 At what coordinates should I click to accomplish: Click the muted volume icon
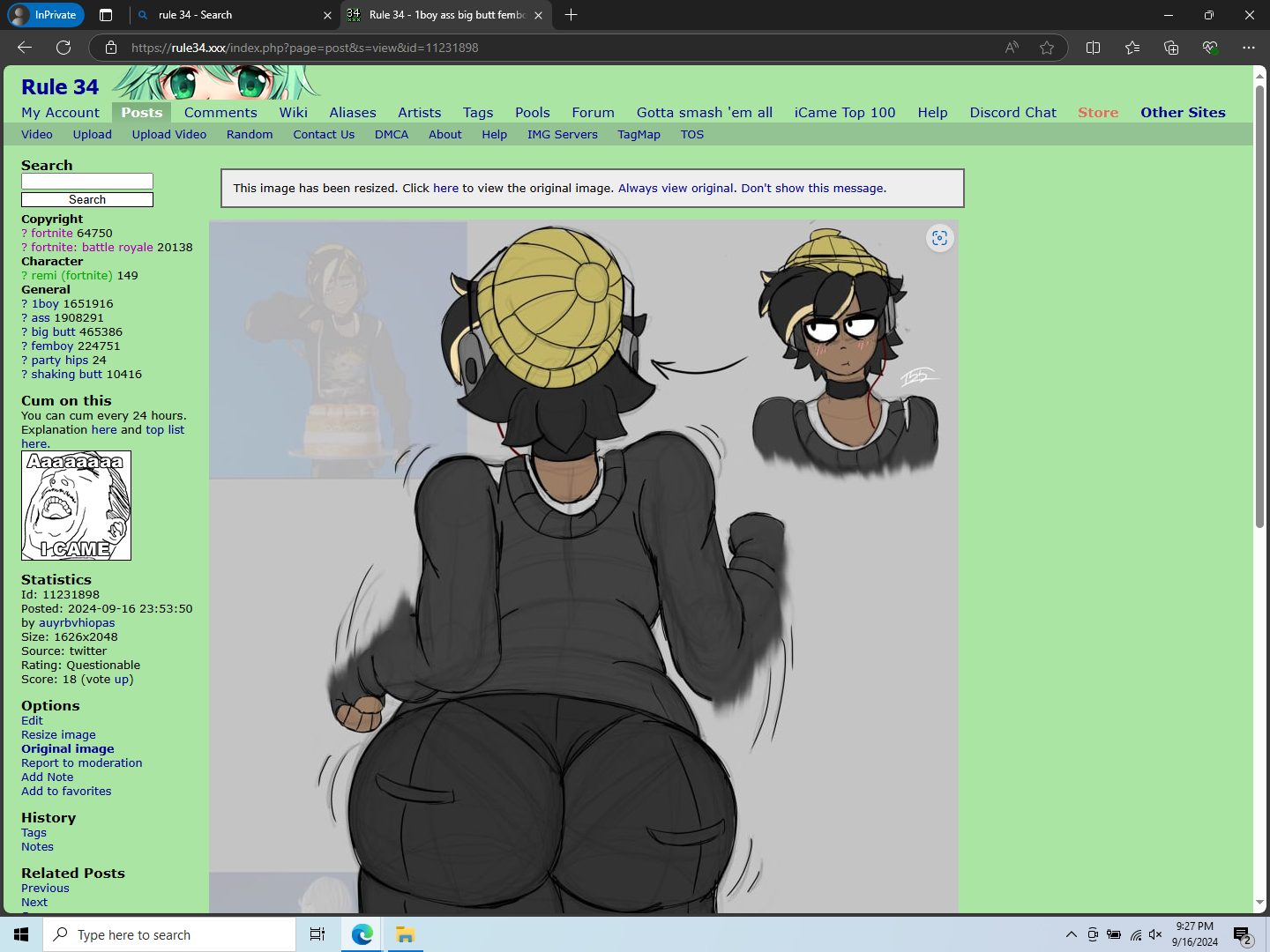click(1156, 934)
